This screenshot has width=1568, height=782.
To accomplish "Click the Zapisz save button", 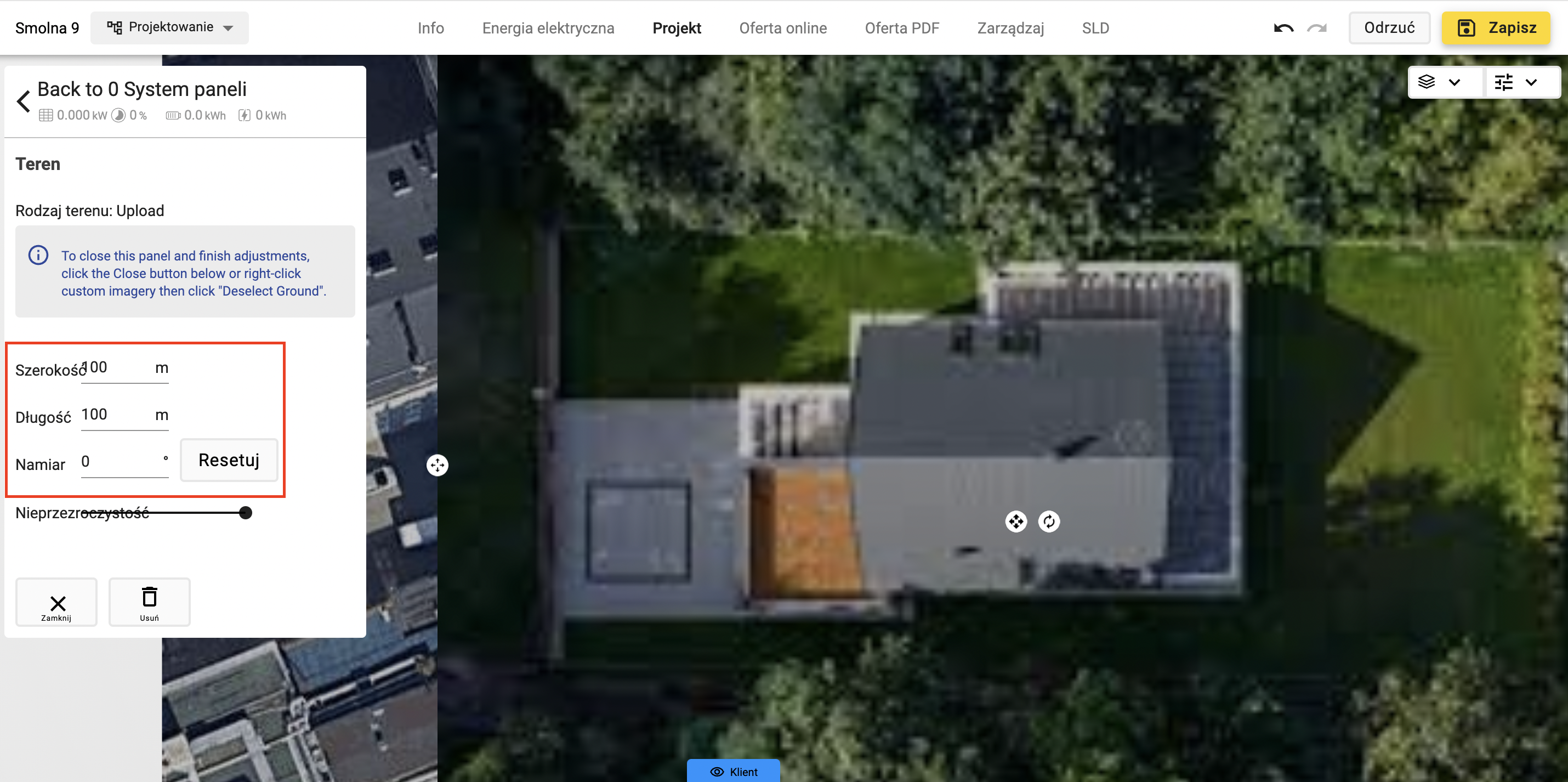I will 1496,28.
